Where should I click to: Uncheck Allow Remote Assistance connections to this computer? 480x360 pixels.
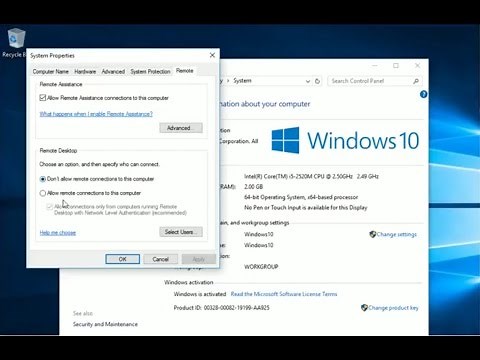point(43,98)
